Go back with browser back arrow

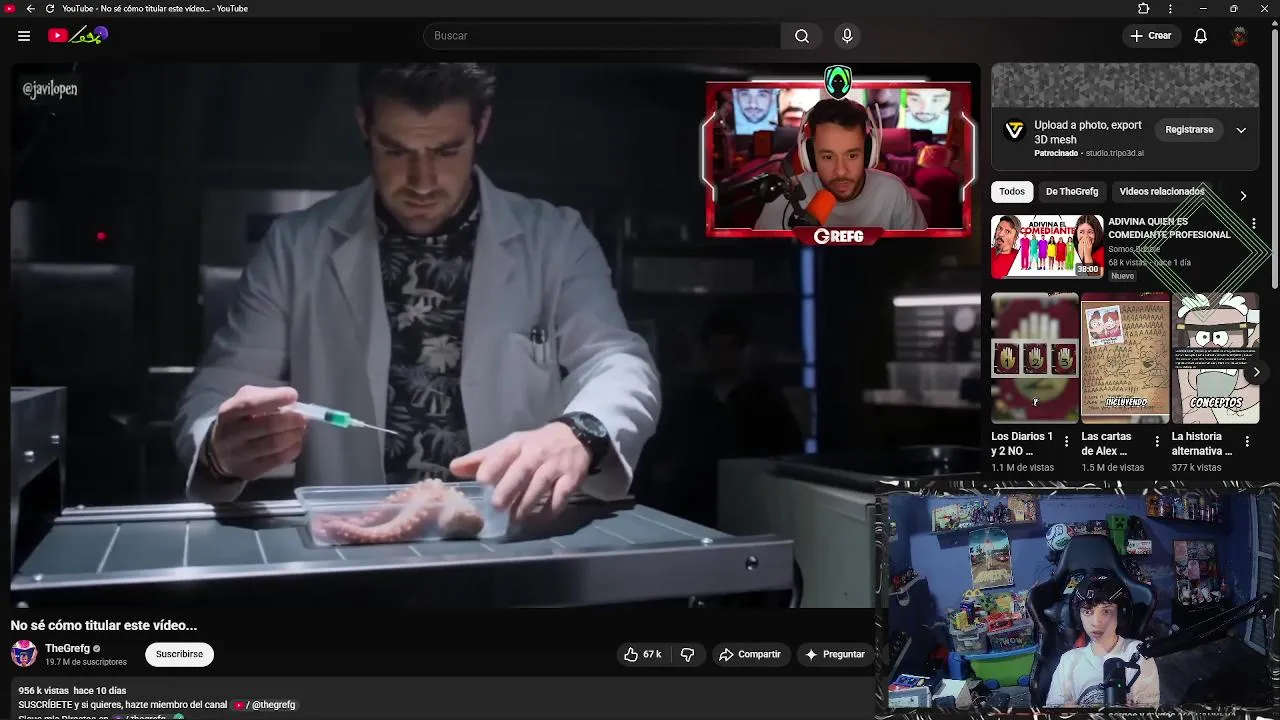tap(30, 8)
